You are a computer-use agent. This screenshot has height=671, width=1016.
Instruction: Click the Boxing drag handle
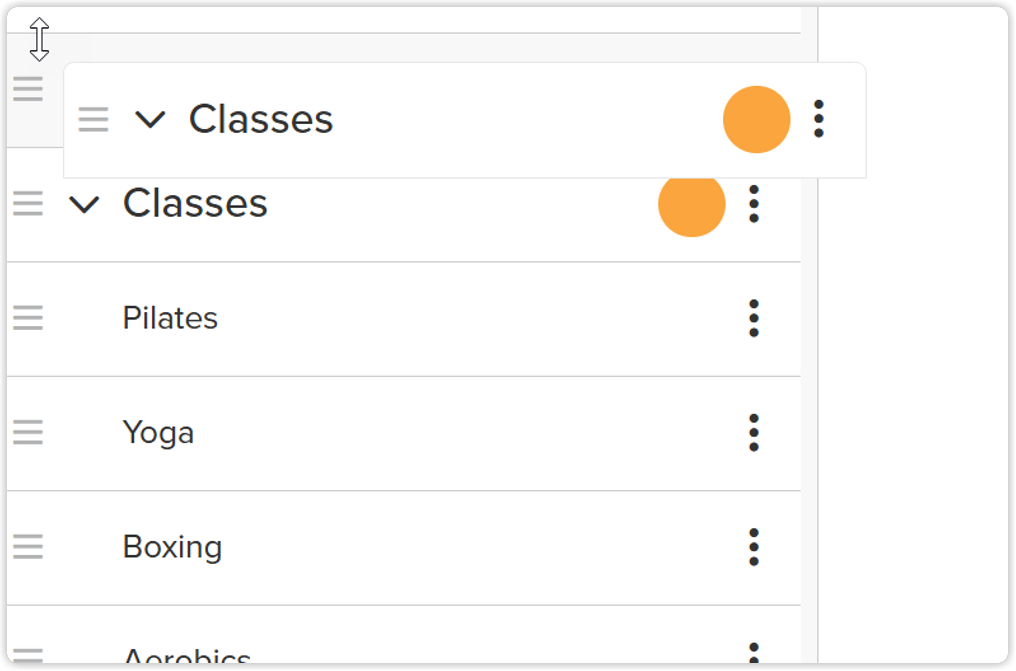pos(28,547)
